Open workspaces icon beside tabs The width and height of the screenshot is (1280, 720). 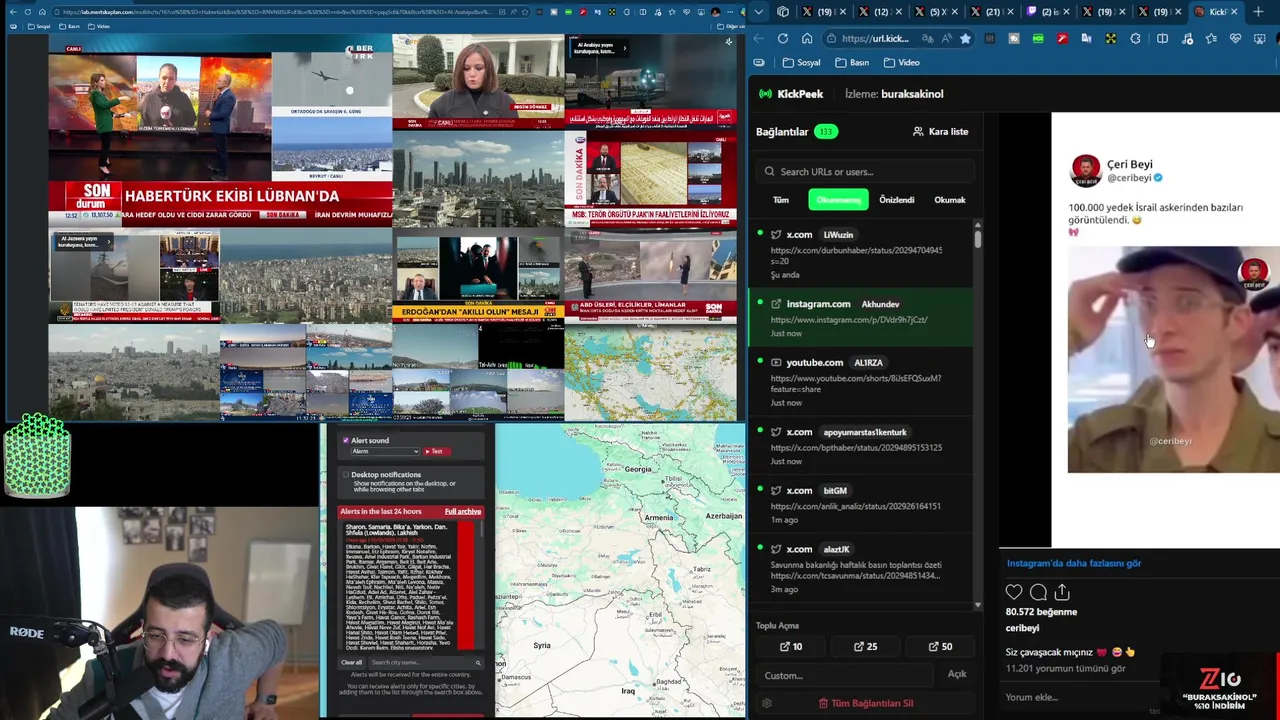tap(783, 12)
